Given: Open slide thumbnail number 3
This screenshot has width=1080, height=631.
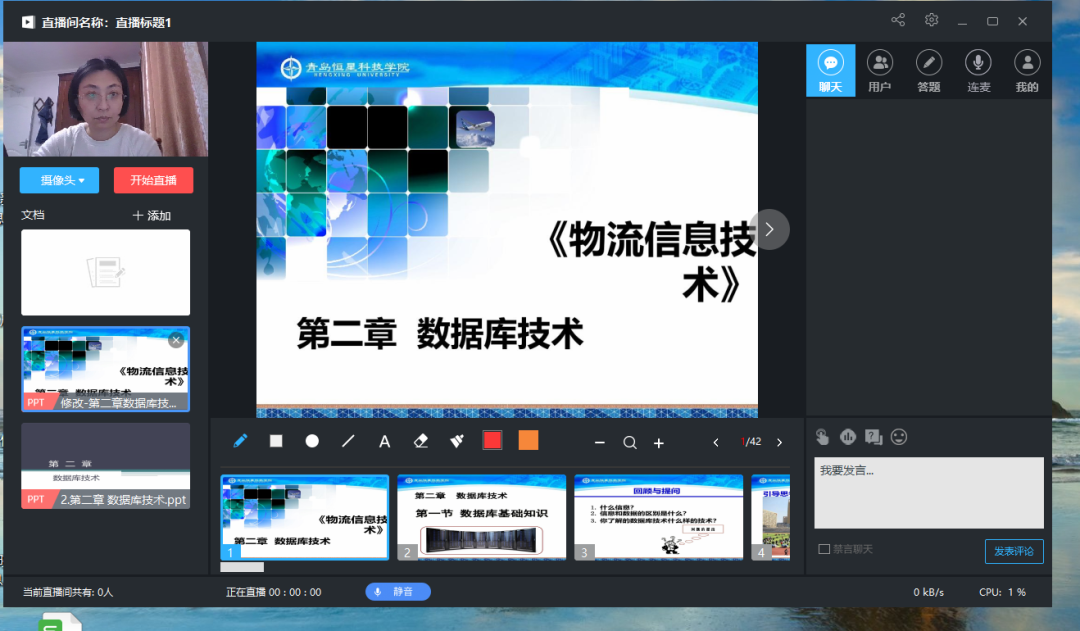Looking at the screenshot, I should [x=658, y=517].
